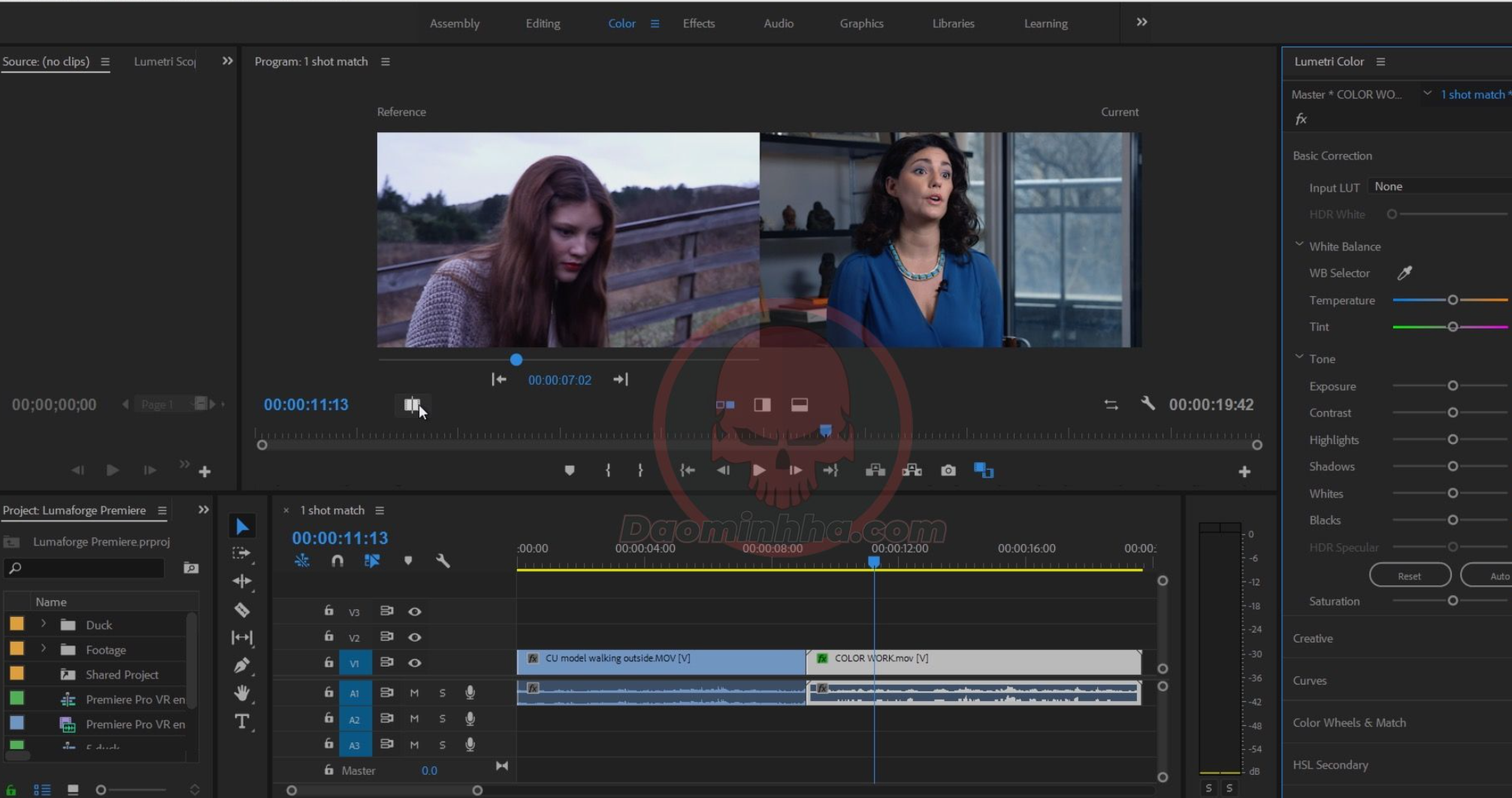Expand the Footage folder

coord(44,649)
